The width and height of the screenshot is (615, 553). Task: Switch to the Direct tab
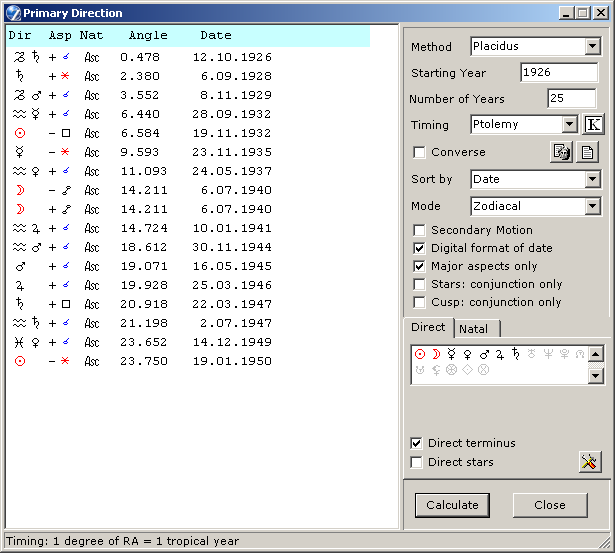pos(428,327)
